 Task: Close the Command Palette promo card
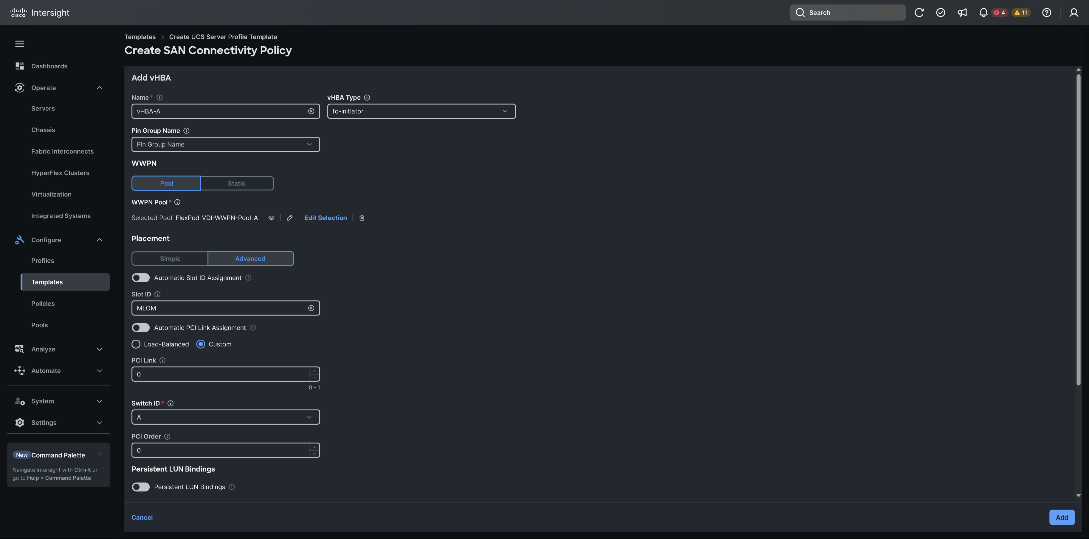pos(99,455)
